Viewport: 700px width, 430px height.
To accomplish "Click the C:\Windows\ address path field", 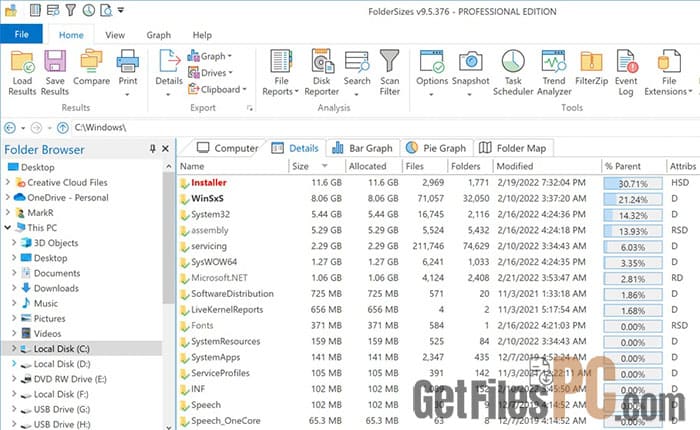I will 384,128.
